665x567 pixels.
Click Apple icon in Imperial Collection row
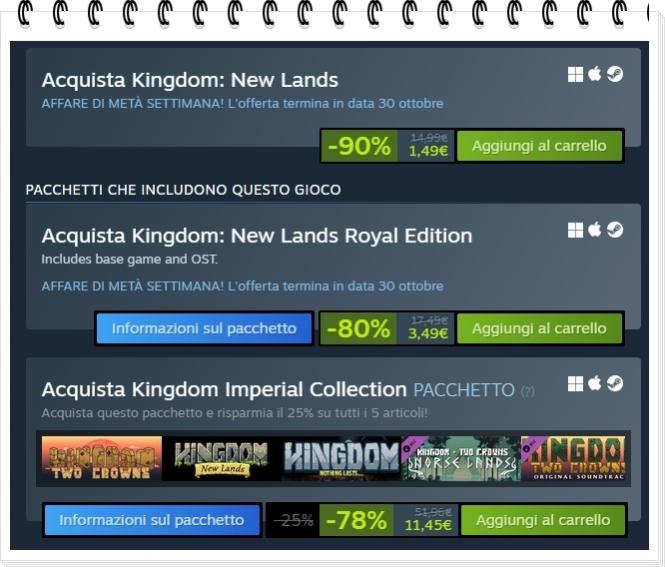(x=595, y=383)
